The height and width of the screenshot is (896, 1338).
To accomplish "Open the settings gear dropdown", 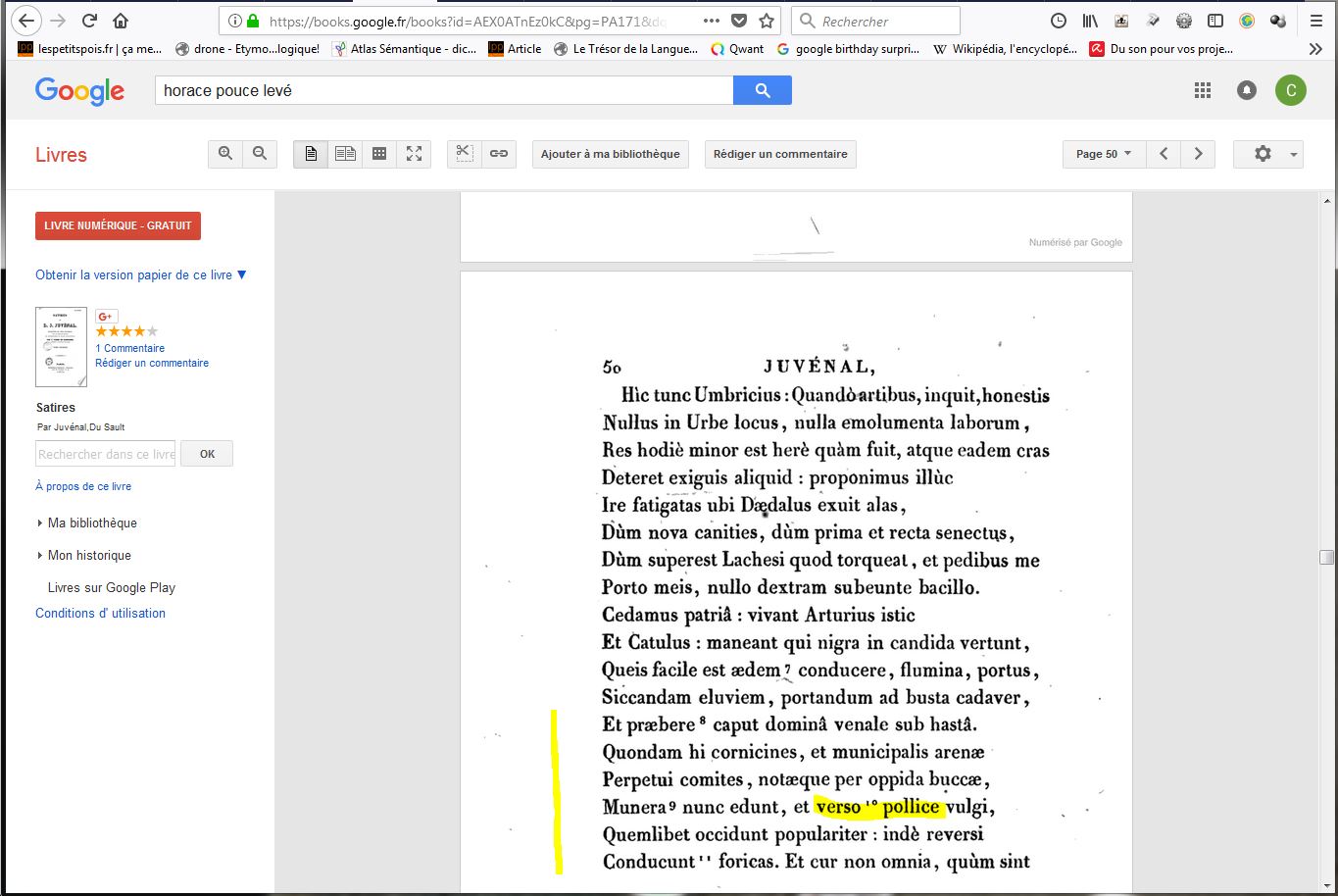I will tap(1268, 154).
